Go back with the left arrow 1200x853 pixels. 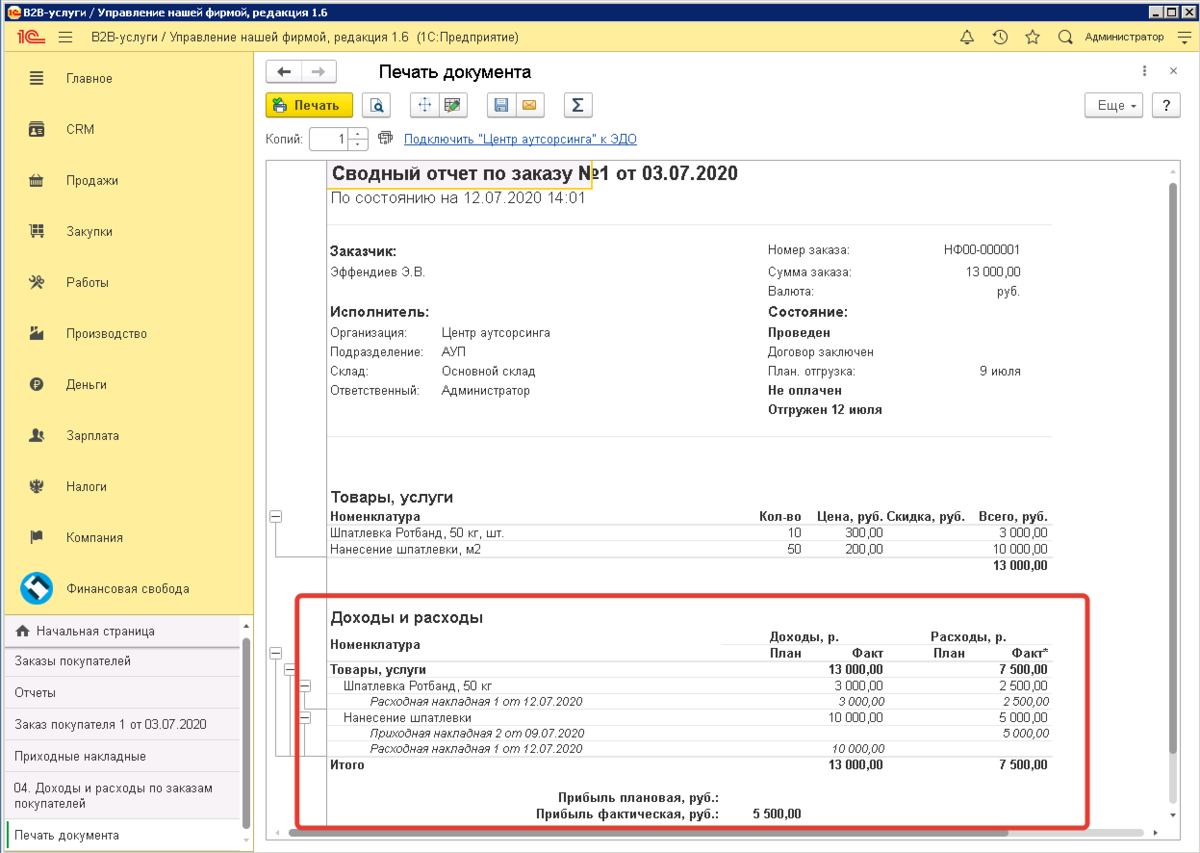click(x=284, y=72)
